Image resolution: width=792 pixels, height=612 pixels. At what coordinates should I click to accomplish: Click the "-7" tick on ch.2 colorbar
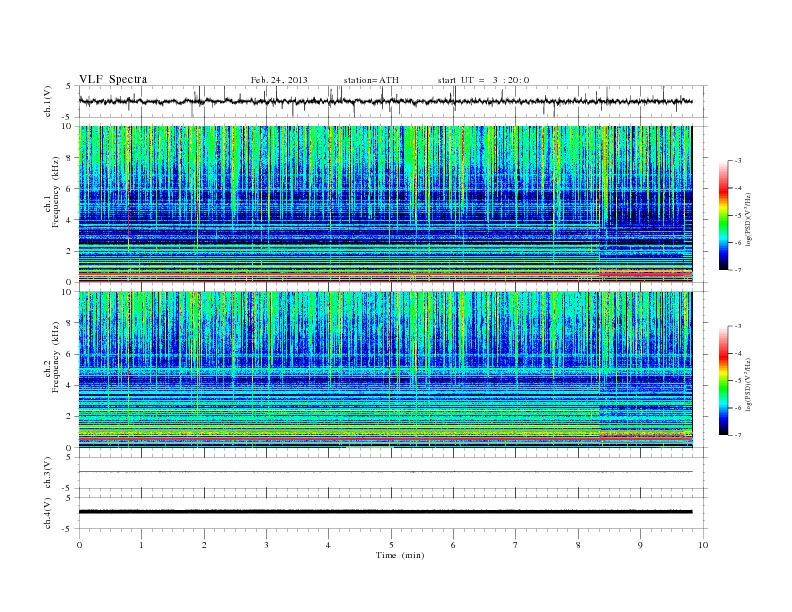pyautogui.click(x=738, y=435)
